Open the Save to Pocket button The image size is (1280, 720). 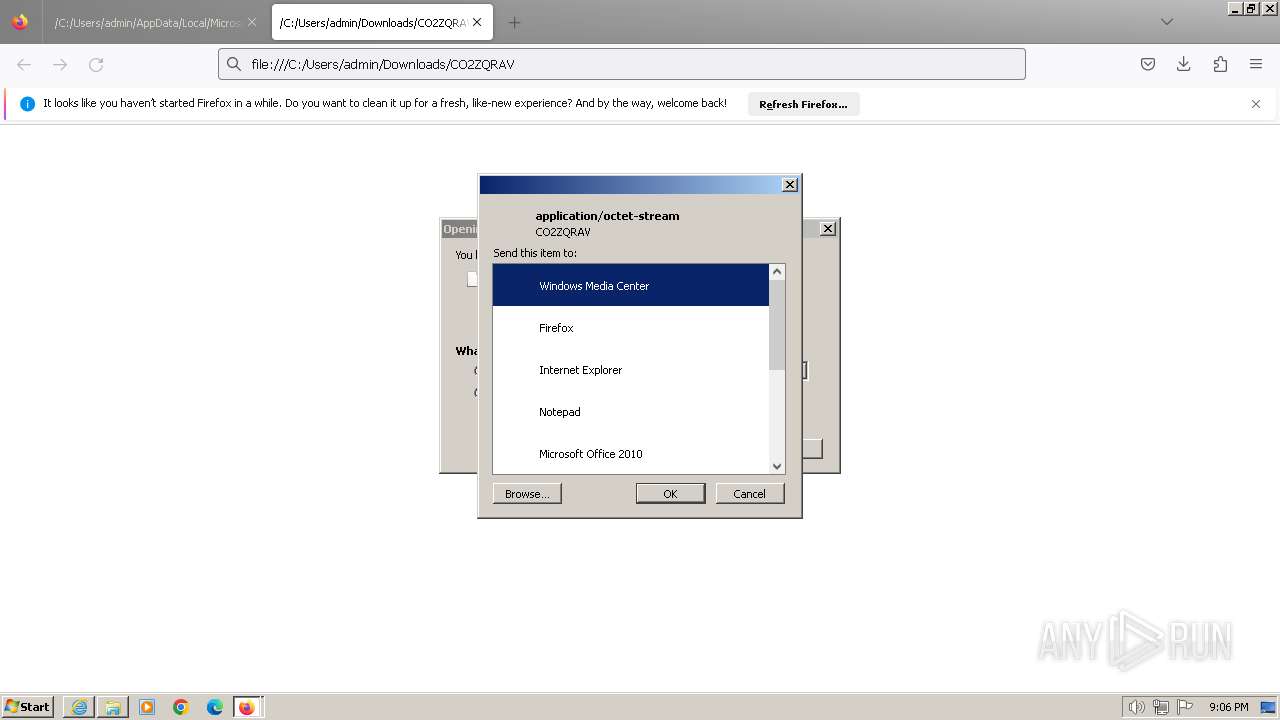coord(1148,64)
